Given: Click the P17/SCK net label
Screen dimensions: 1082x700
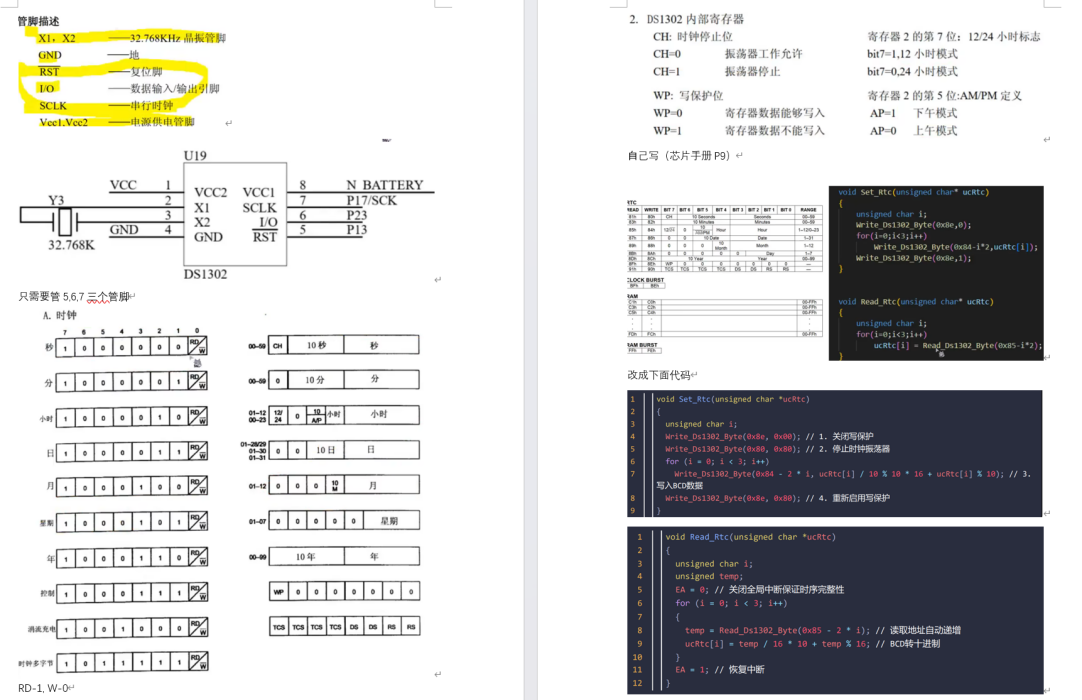Looking at the screenshot, I should click(x=371, y=200).
